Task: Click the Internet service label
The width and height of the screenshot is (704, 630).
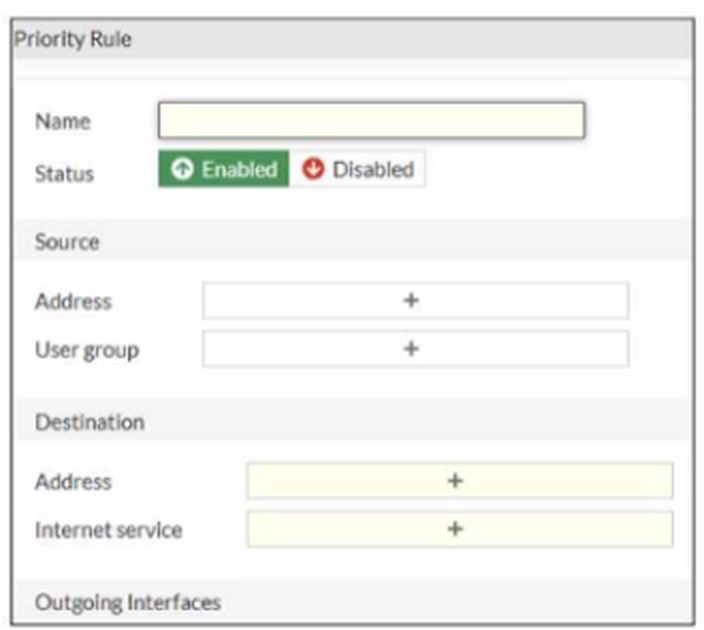Action: (x=109, y=530)
